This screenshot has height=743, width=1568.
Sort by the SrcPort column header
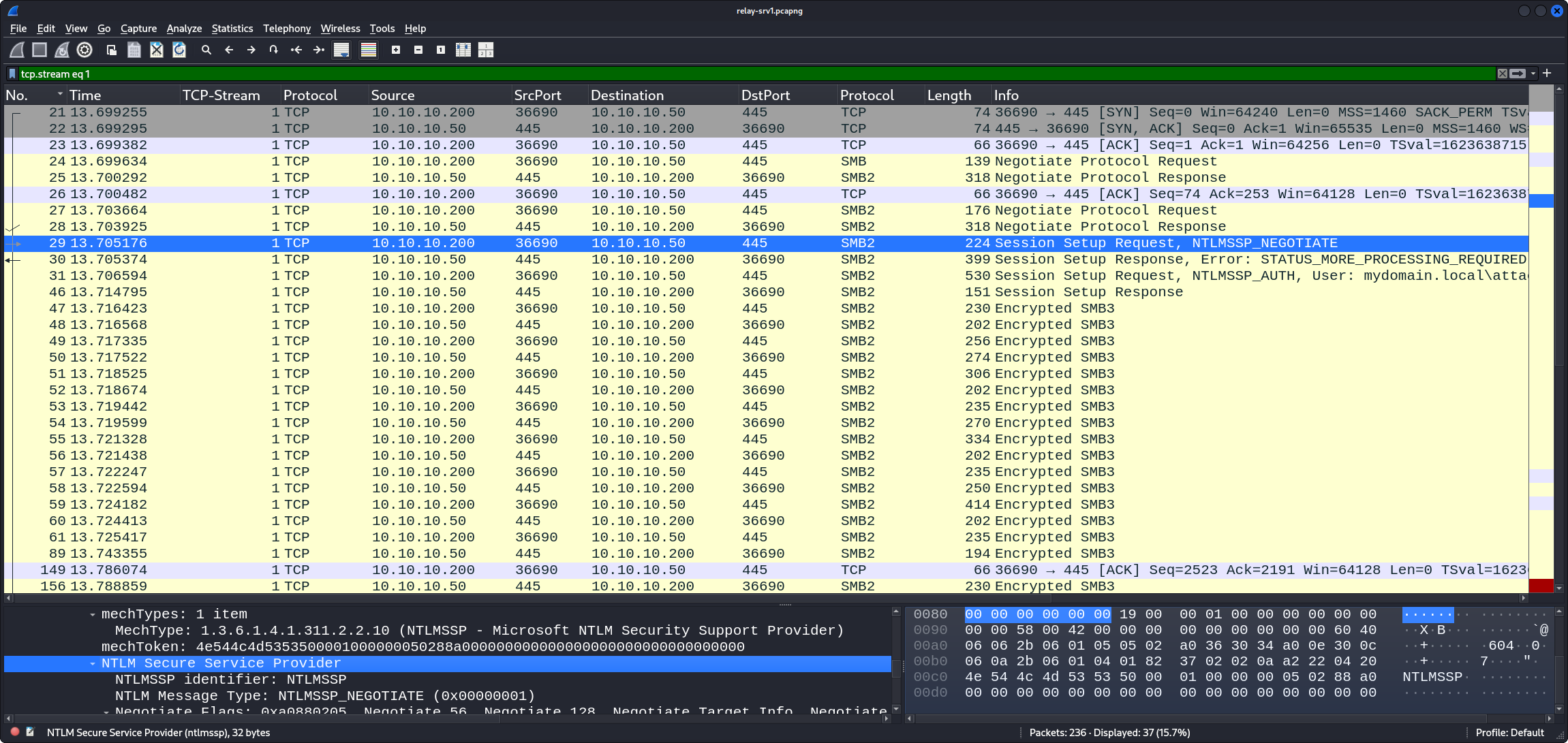click(x=549, y=95)
